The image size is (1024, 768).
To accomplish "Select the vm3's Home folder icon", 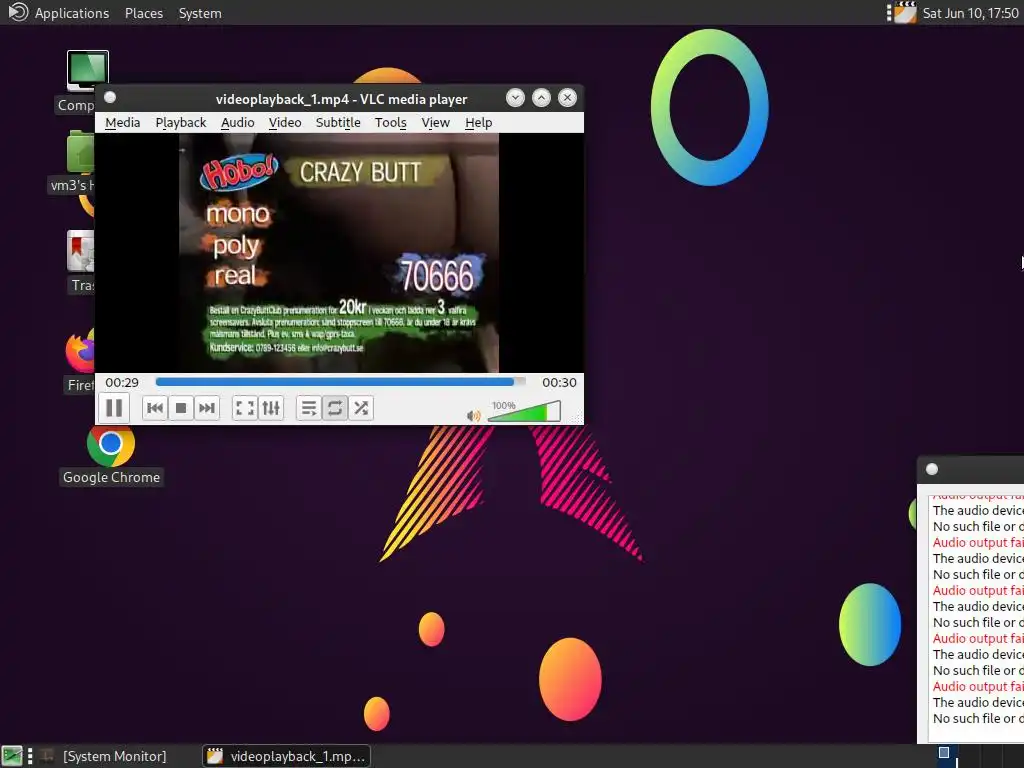I will tap(73, 161).
